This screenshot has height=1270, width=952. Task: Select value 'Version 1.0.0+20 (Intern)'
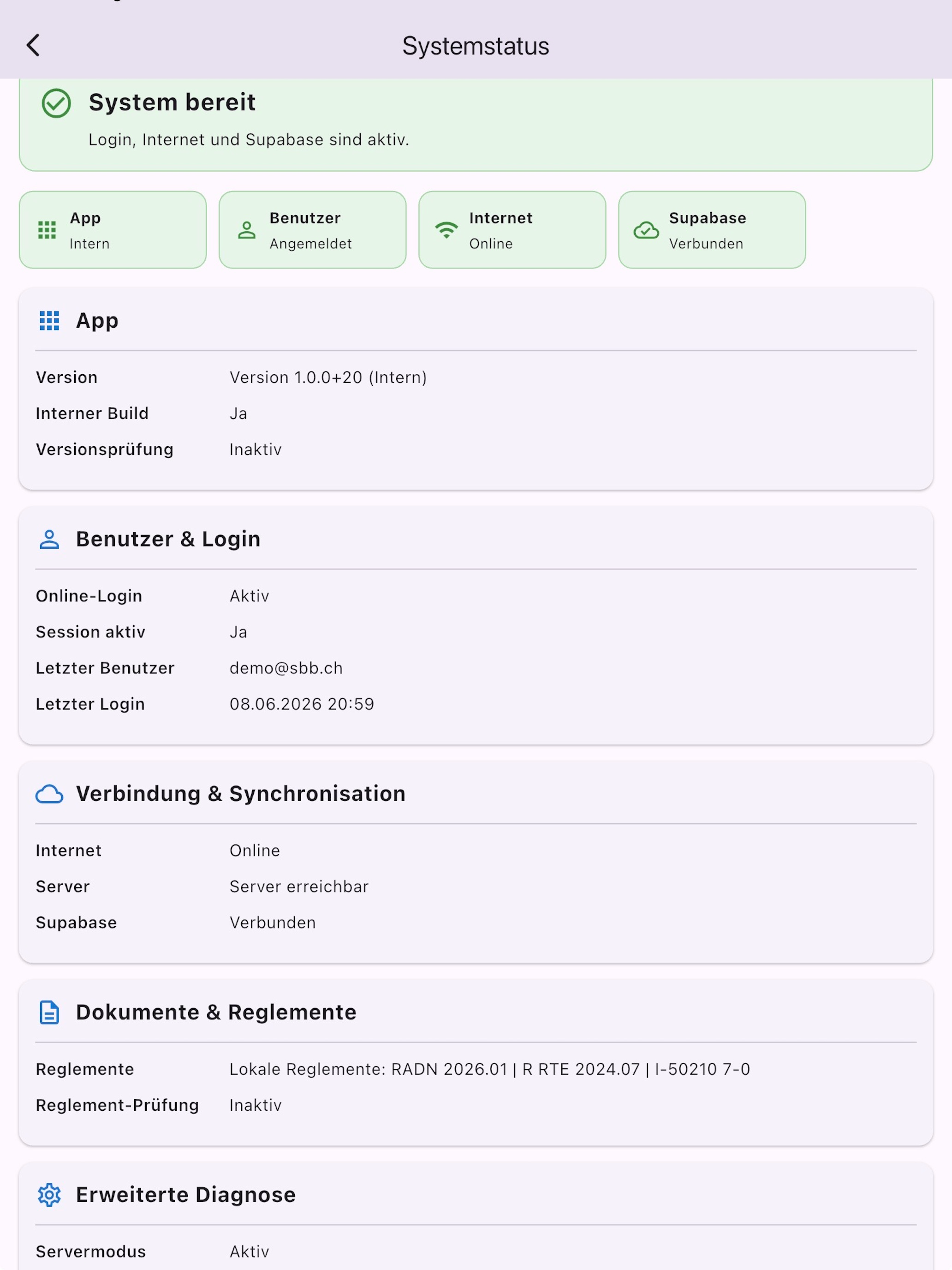point(328,377)
